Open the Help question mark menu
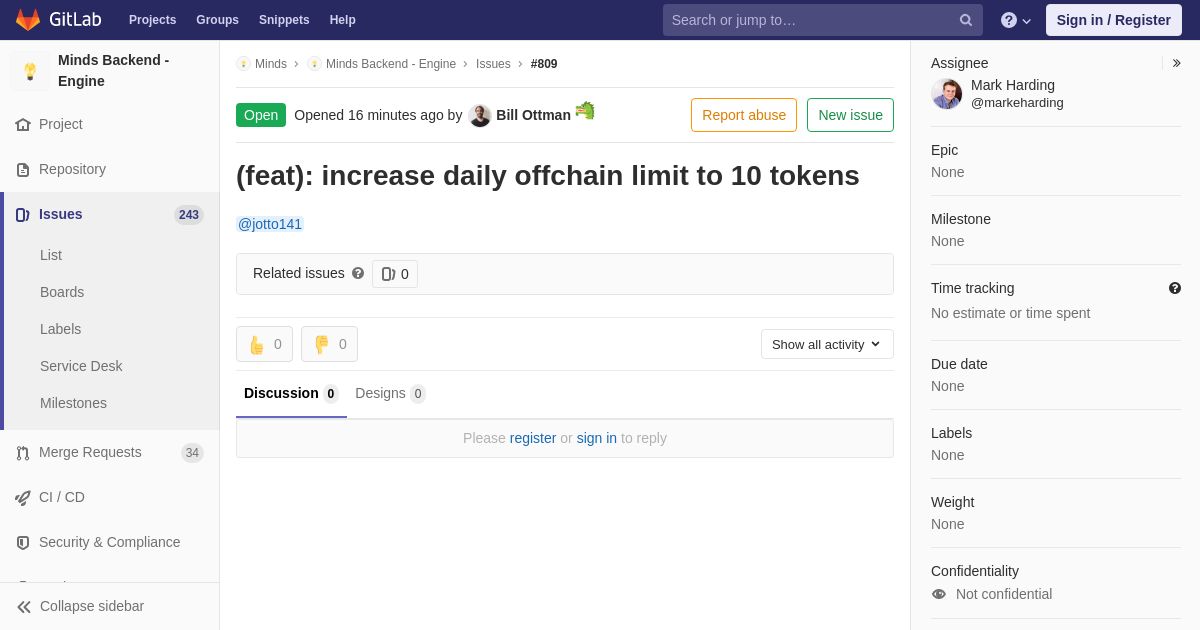The image size is (1200, 630). (1016, 20)
